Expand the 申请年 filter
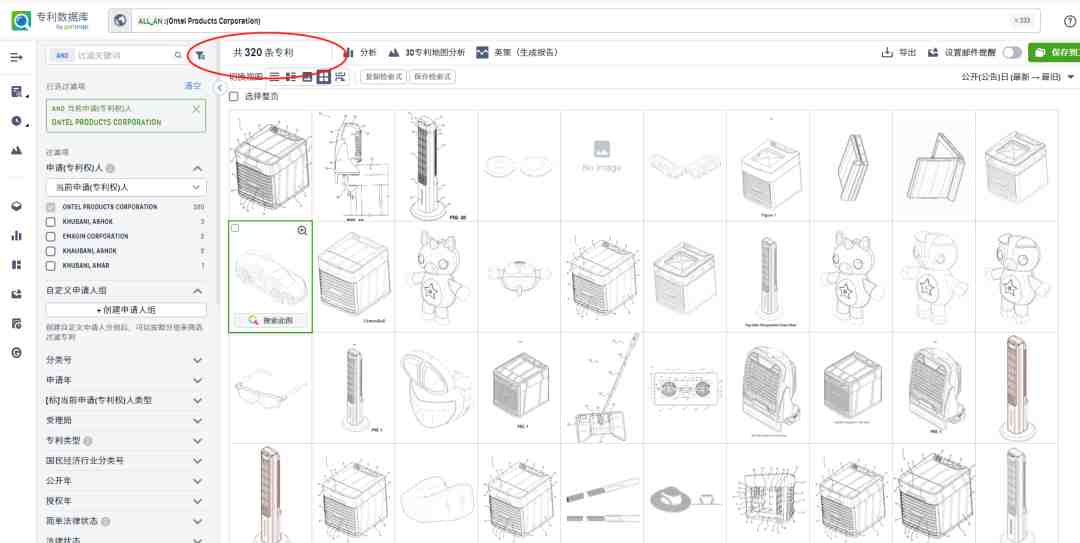Image resolution: width=1080 pixels, height=543 pixels. [197, 380]
